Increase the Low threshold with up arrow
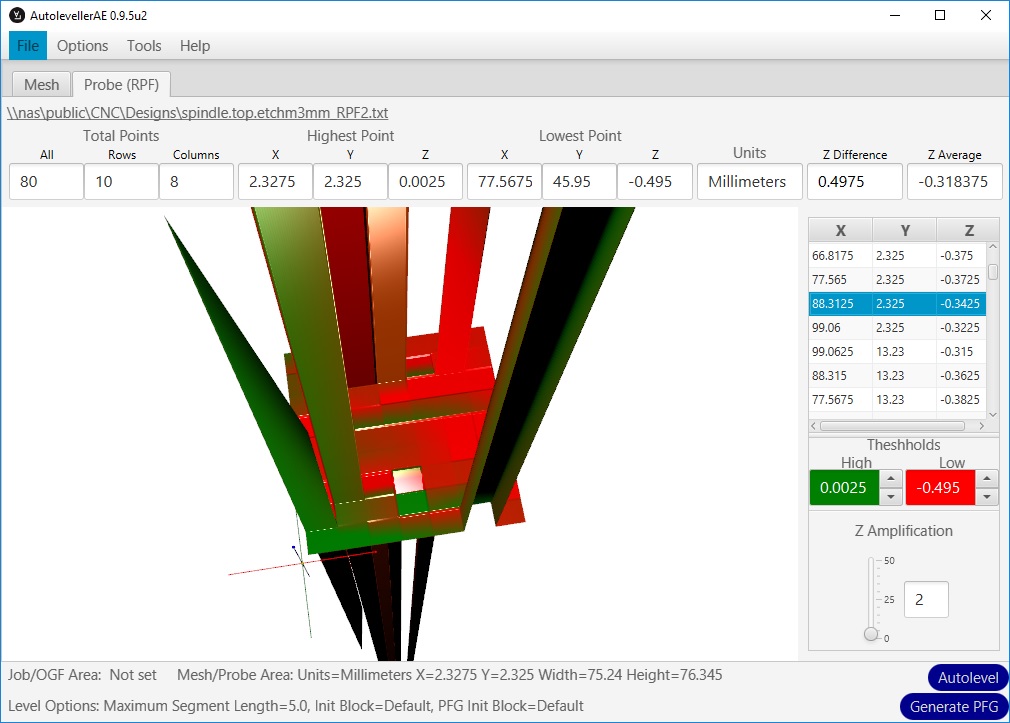 tap(987, 480)
